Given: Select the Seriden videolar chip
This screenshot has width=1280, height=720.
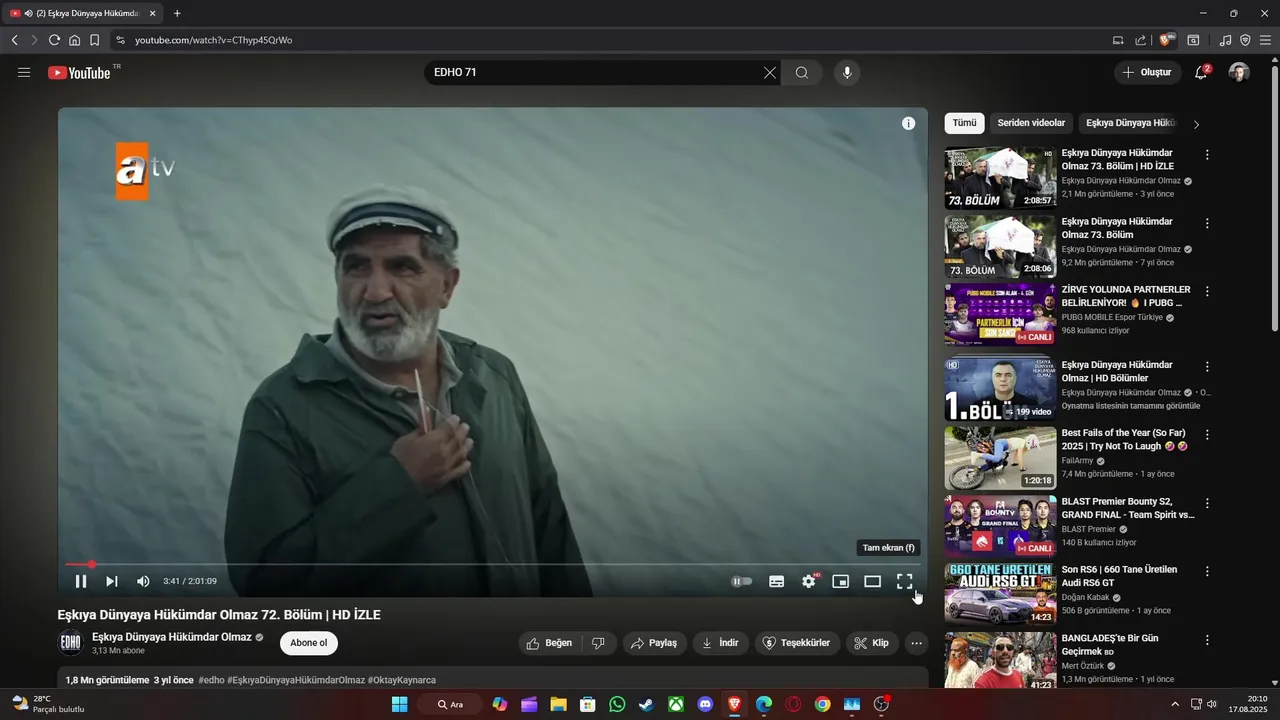Looking at the screenshot, I should [x=1031, y=123].
